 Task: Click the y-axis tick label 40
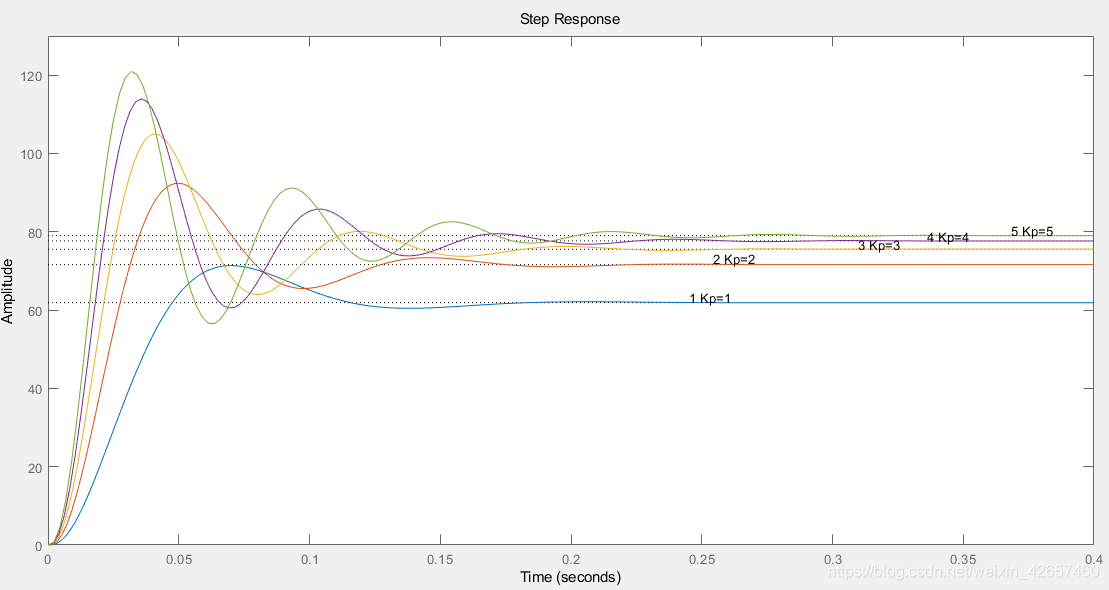click(34, 389)
